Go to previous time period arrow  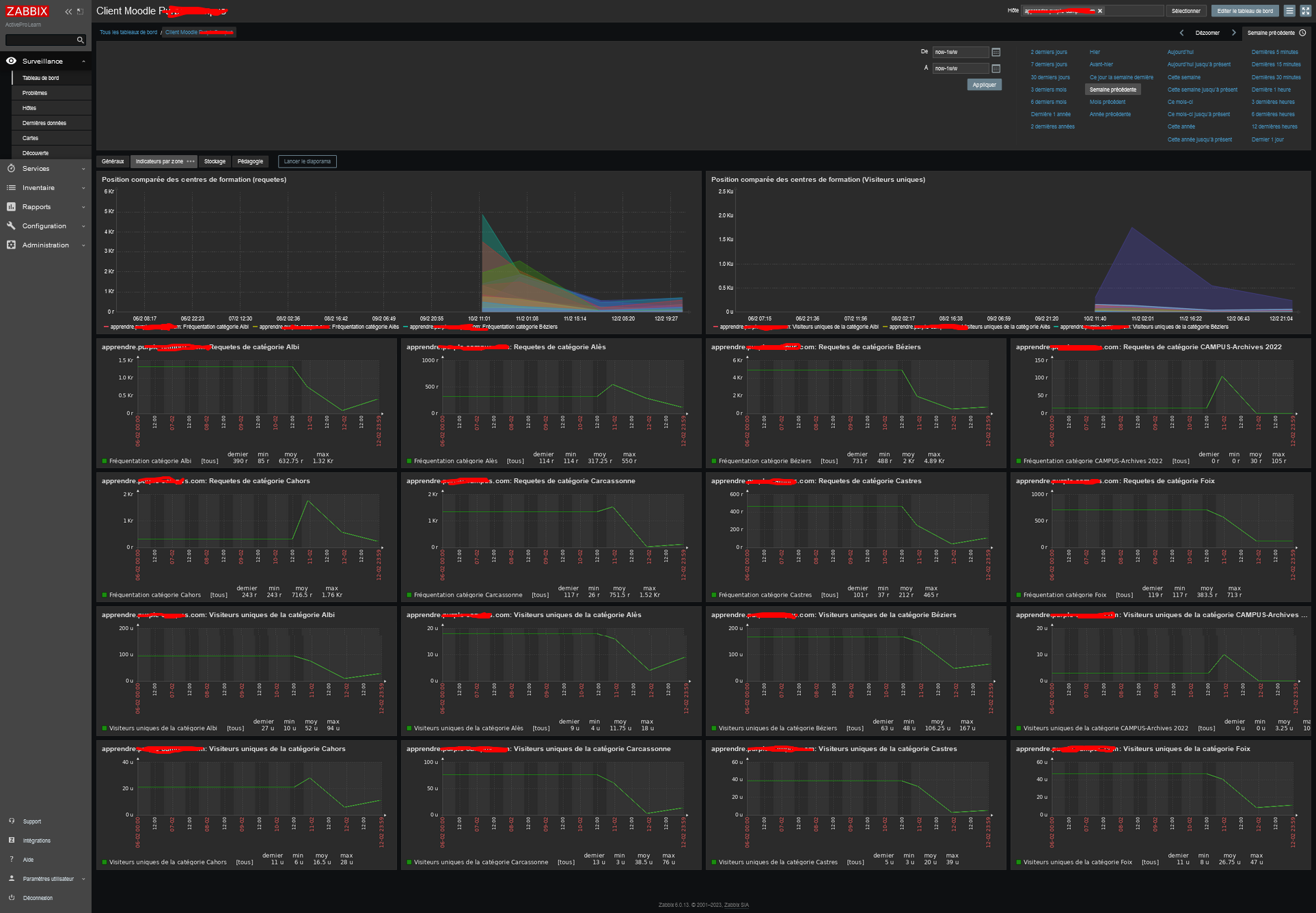(1181, 33)
